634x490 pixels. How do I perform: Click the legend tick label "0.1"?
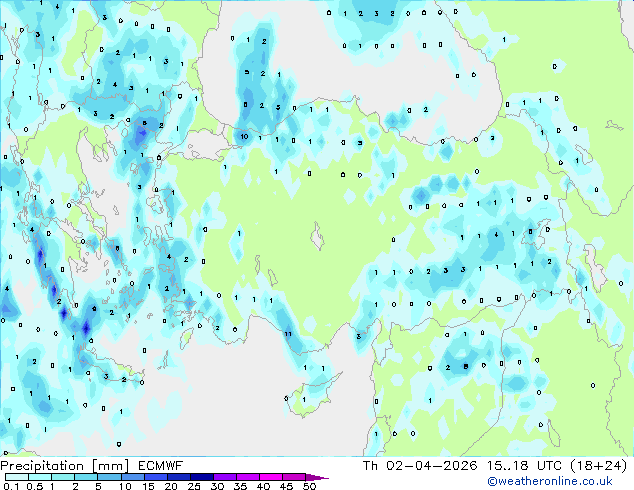tap(11, 486)
